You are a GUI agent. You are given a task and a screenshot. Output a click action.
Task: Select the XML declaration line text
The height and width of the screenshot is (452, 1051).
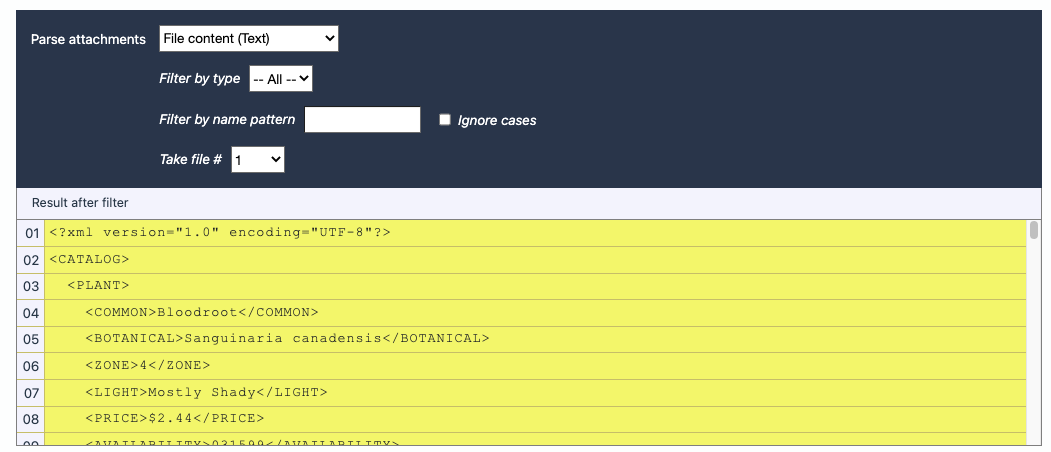219,233
